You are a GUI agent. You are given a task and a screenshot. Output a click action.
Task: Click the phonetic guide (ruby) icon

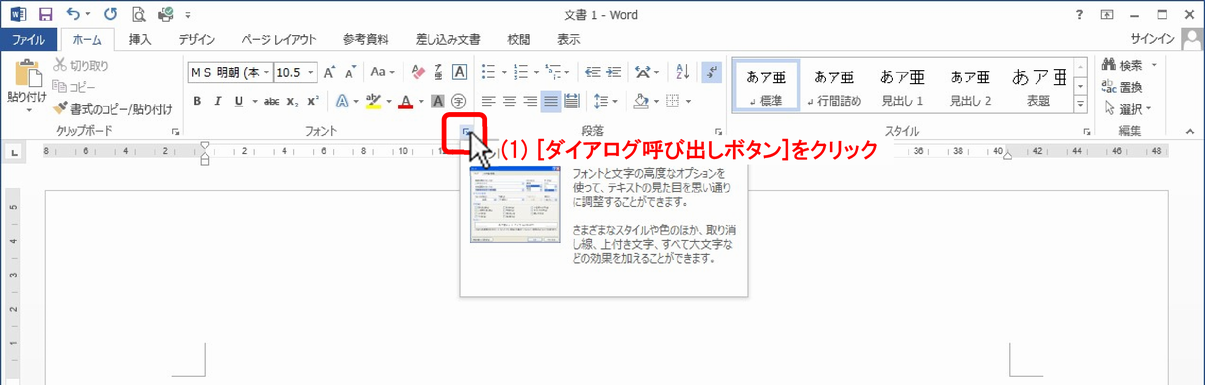pos(439,72)
